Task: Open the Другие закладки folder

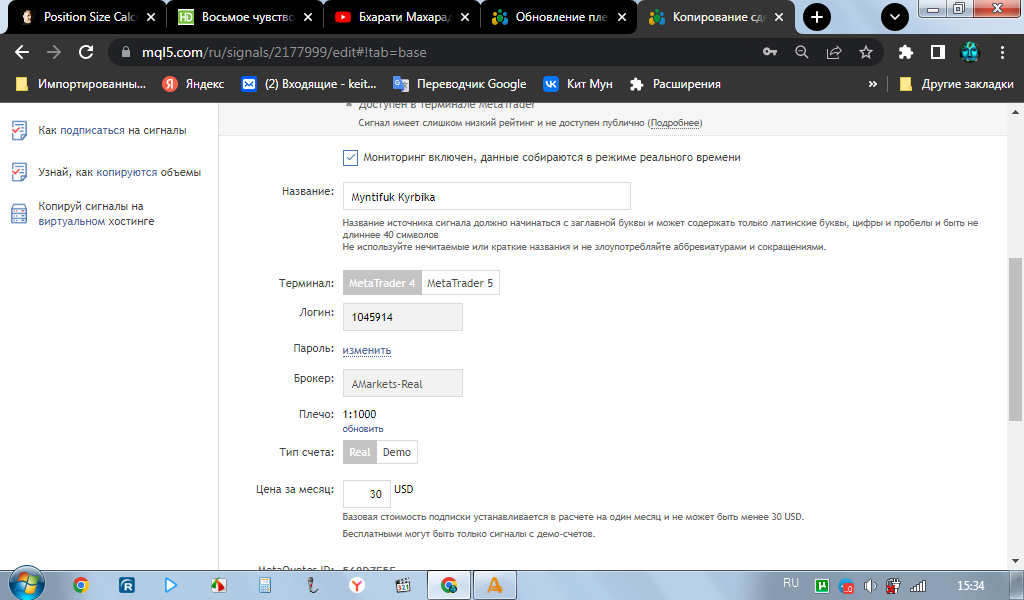Action: (x=956, y=84)
